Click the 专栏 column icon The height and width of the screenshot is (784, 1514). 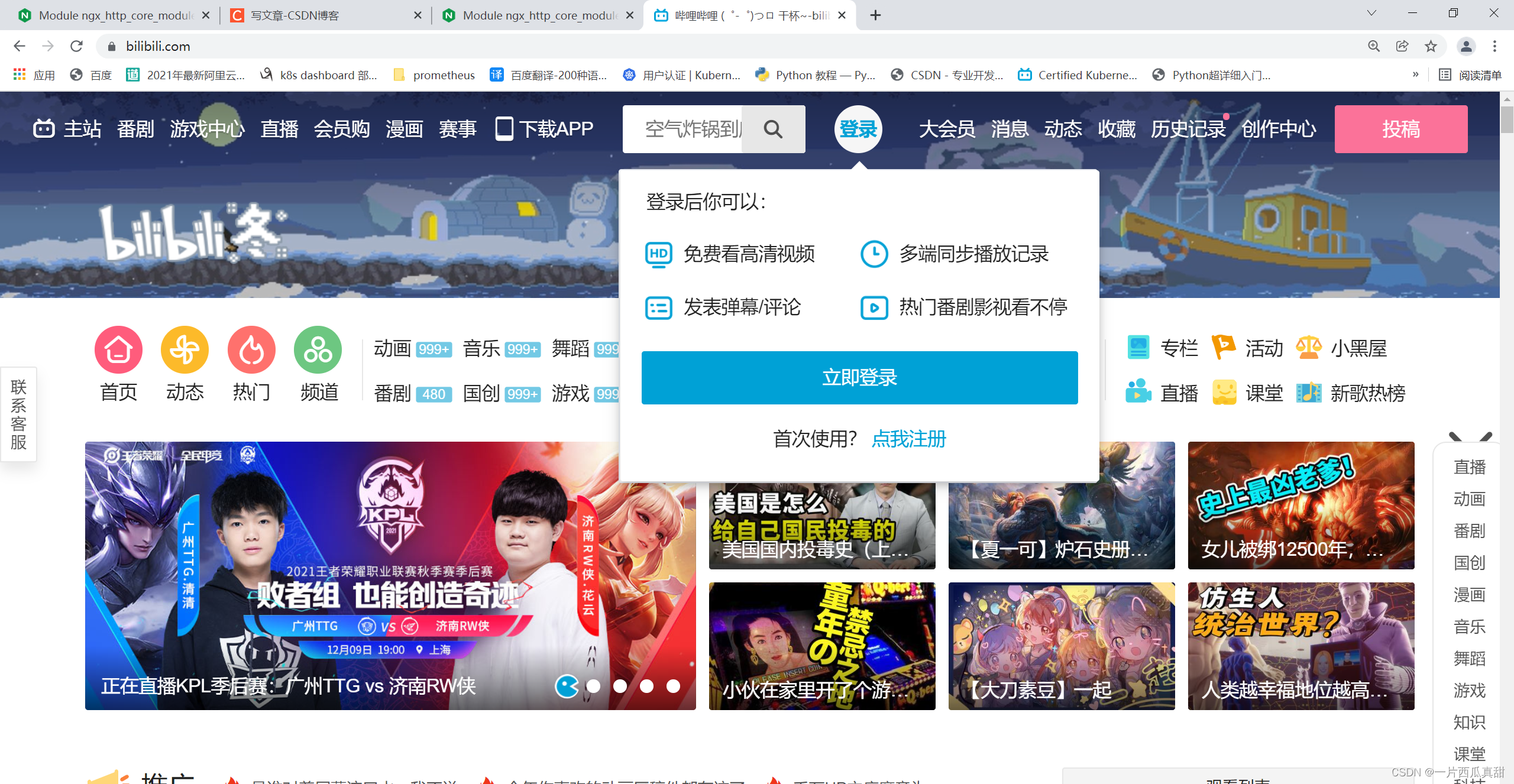[1138, 348]
